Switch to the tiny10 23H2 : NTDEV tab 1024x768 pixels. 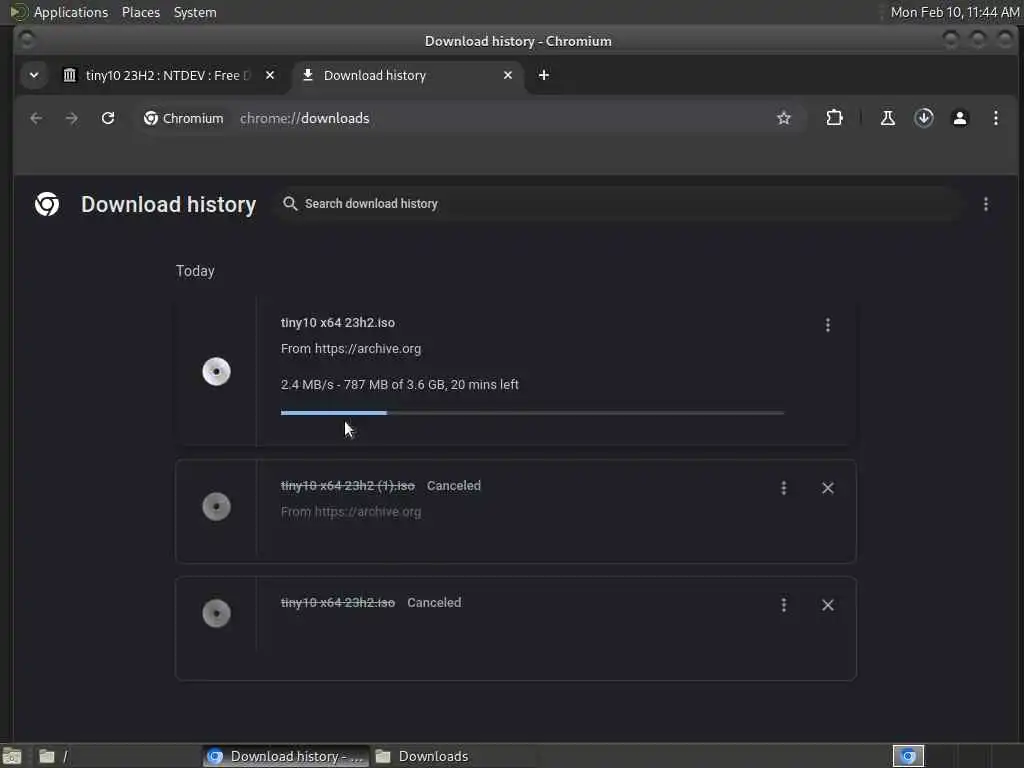coord(168,75)
